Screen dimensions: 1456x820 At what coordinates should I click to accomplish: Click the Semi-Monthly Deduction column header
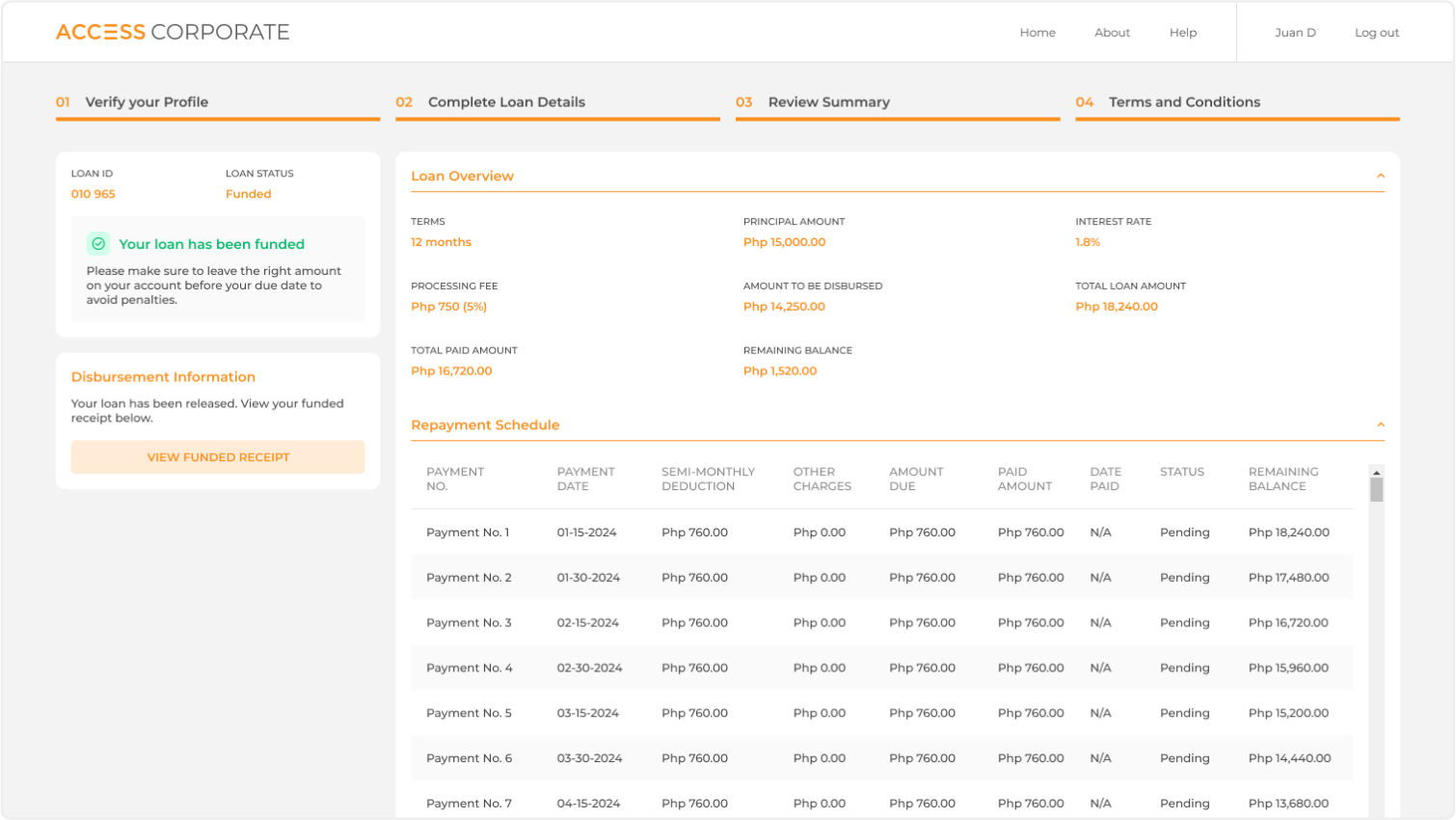tap(708, 479)
